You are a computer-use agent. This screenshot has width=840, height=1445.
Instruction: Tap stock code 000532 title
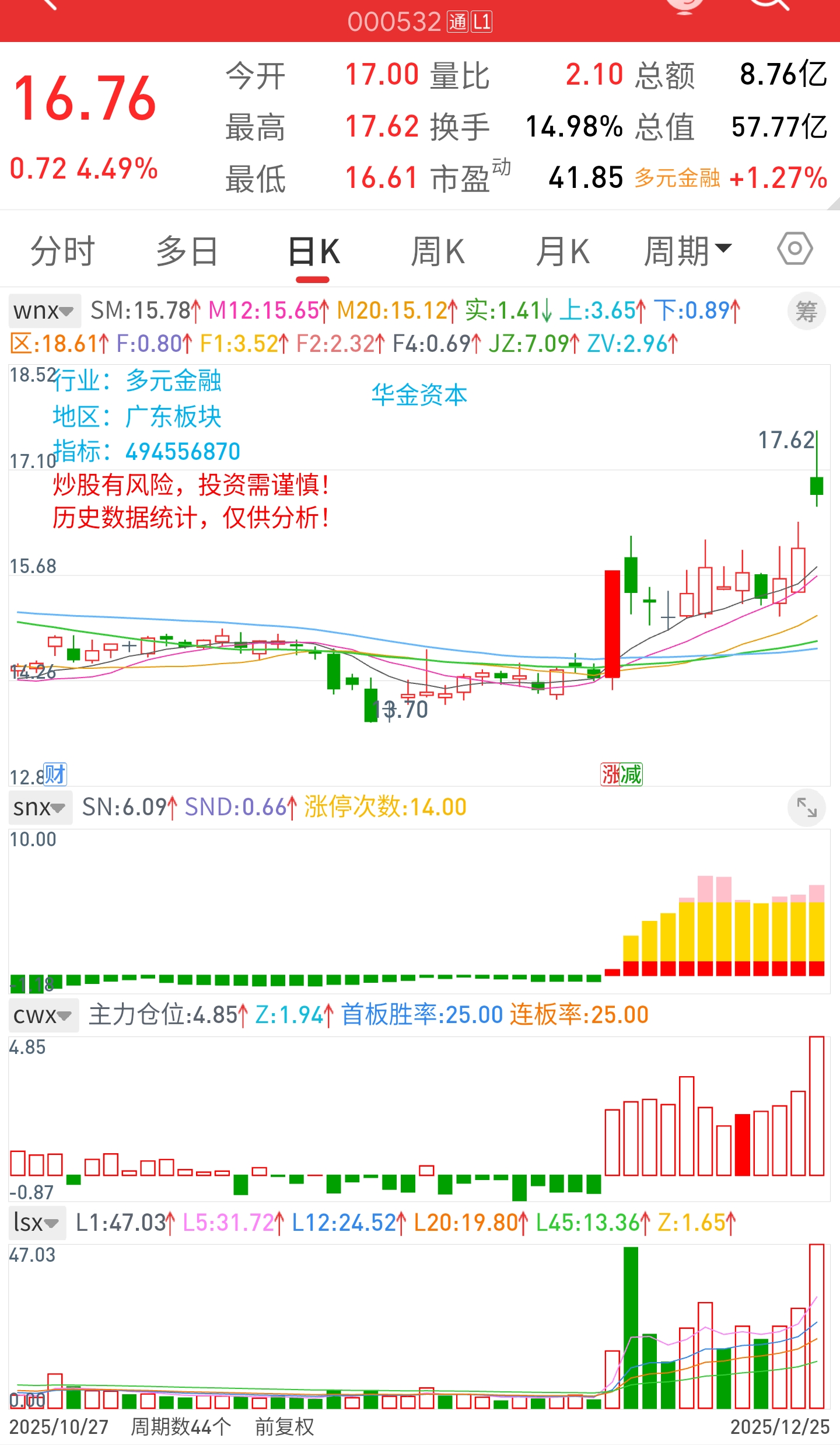pyautogui.click(x=394, y=22)
